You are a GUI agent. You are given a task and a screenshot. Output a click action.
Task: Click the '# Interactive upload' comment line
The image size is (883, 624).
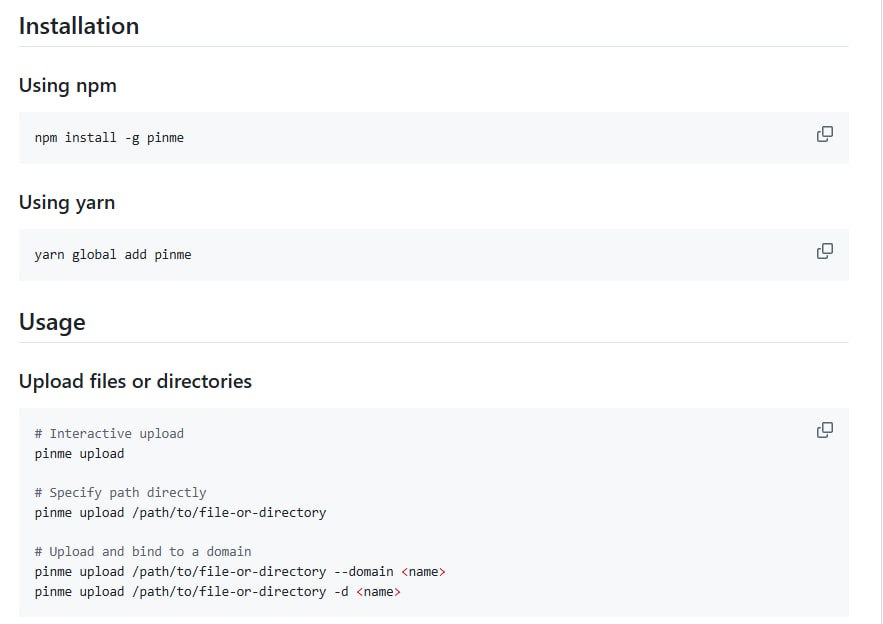pyautogui.click(x=109, y=434)
